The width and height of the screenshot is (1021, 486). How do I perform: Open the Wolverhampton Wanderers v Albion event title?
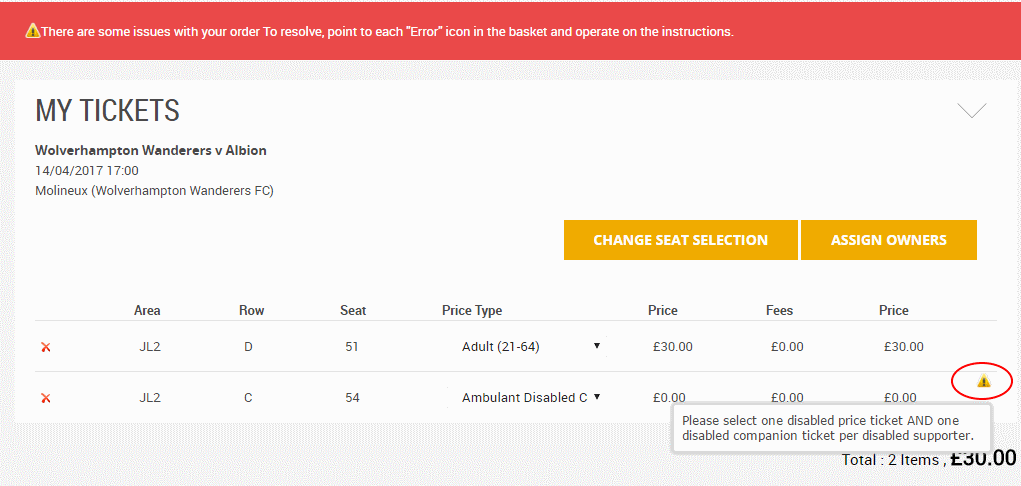[150, 150]
